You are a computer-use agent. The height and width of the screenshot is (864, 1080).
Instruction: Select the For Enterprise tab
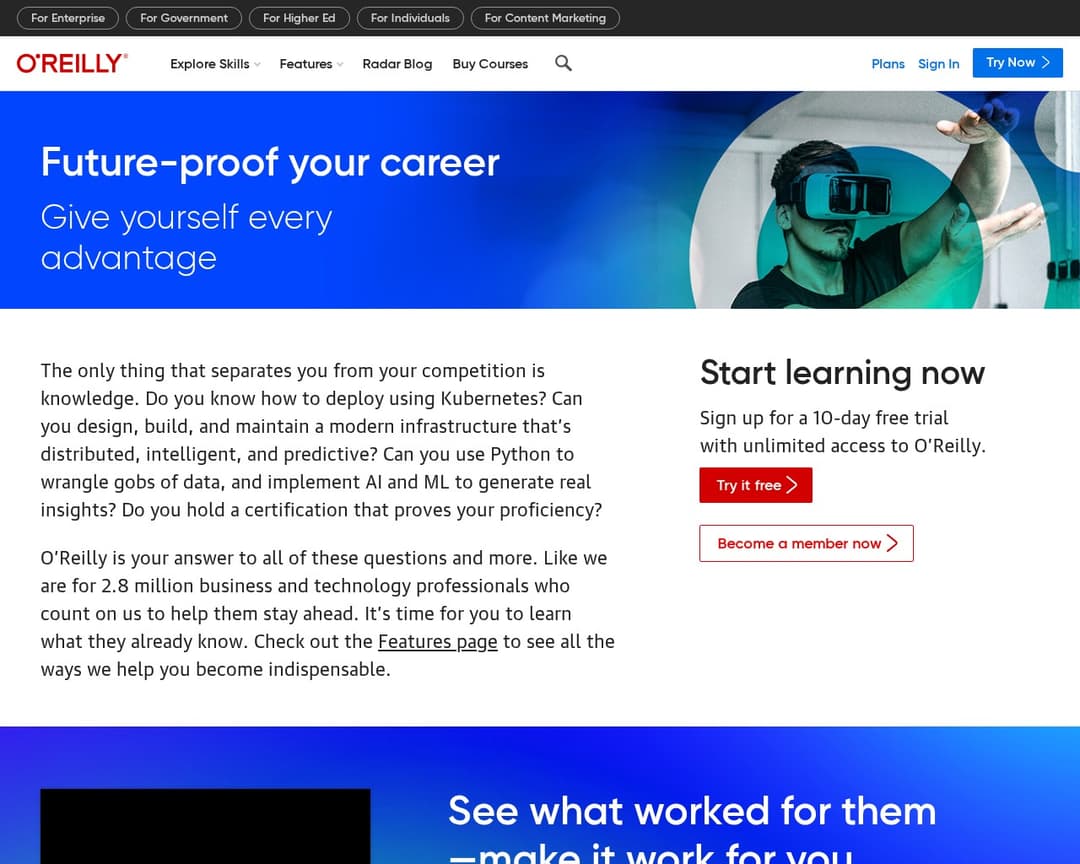68,18
